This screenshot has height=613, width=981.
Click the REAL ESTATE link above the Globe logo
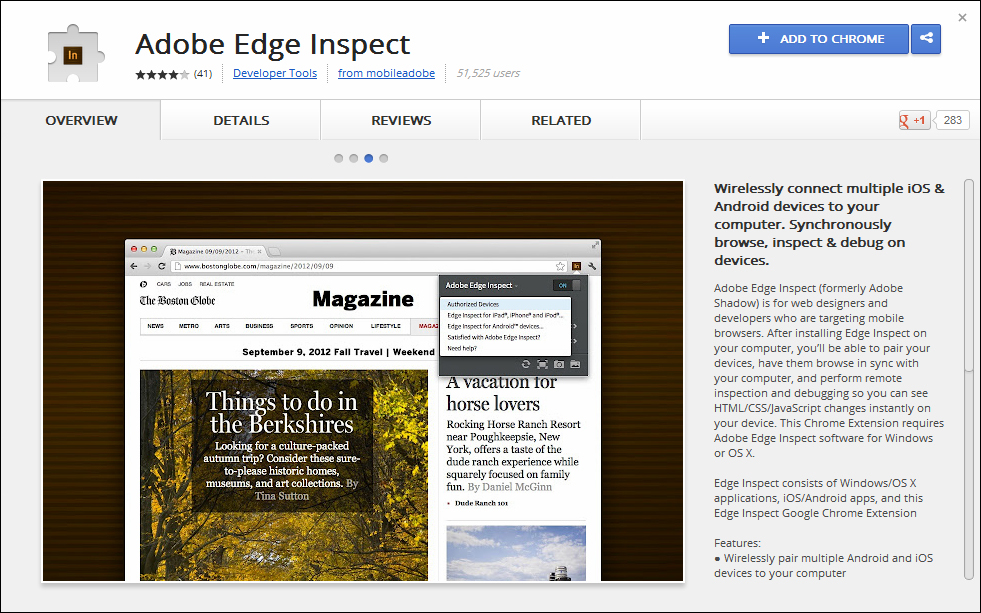click(x=216, y=284)
